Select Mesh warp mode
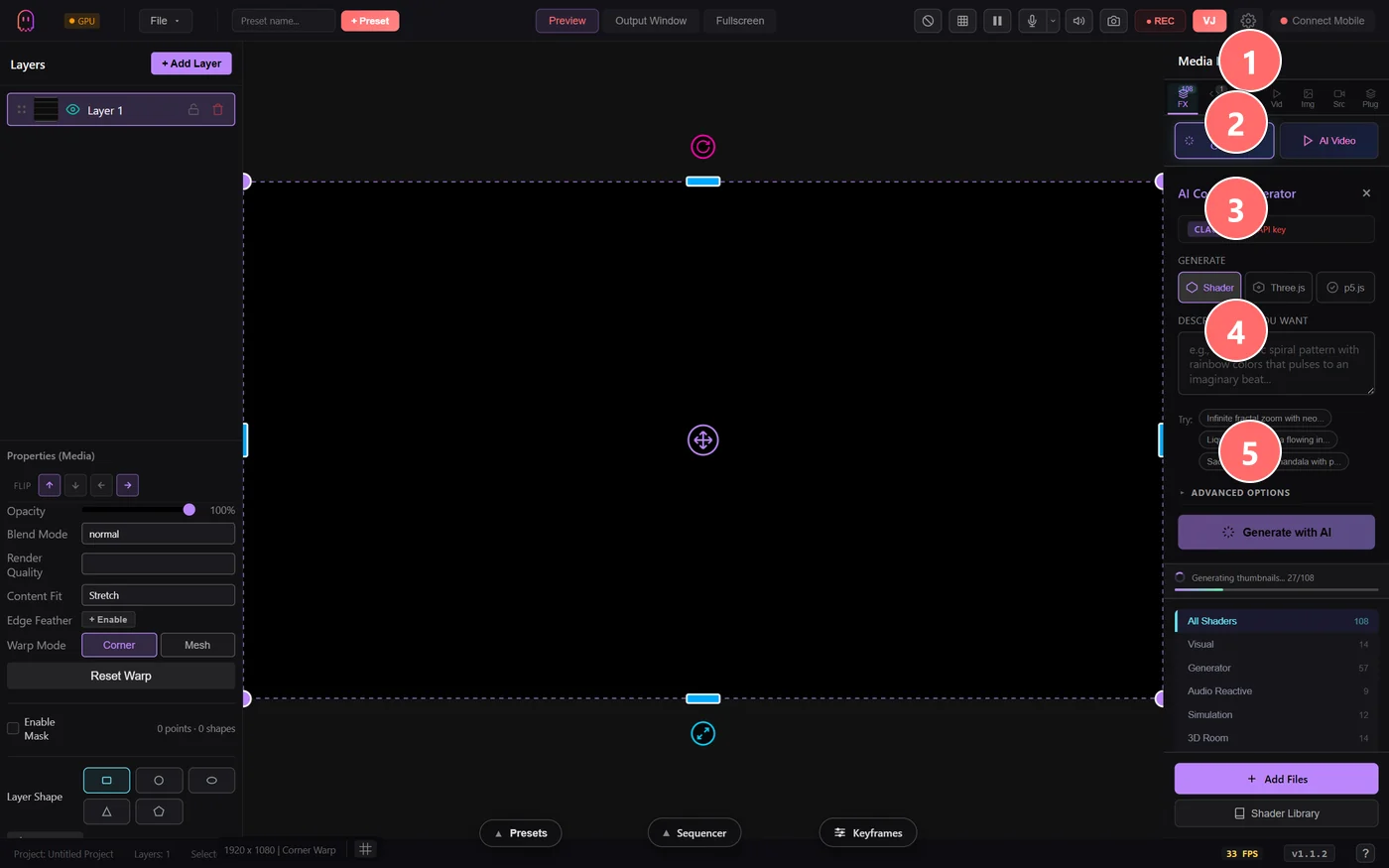This screenshot has width=1389, height=868. (197, 645)
